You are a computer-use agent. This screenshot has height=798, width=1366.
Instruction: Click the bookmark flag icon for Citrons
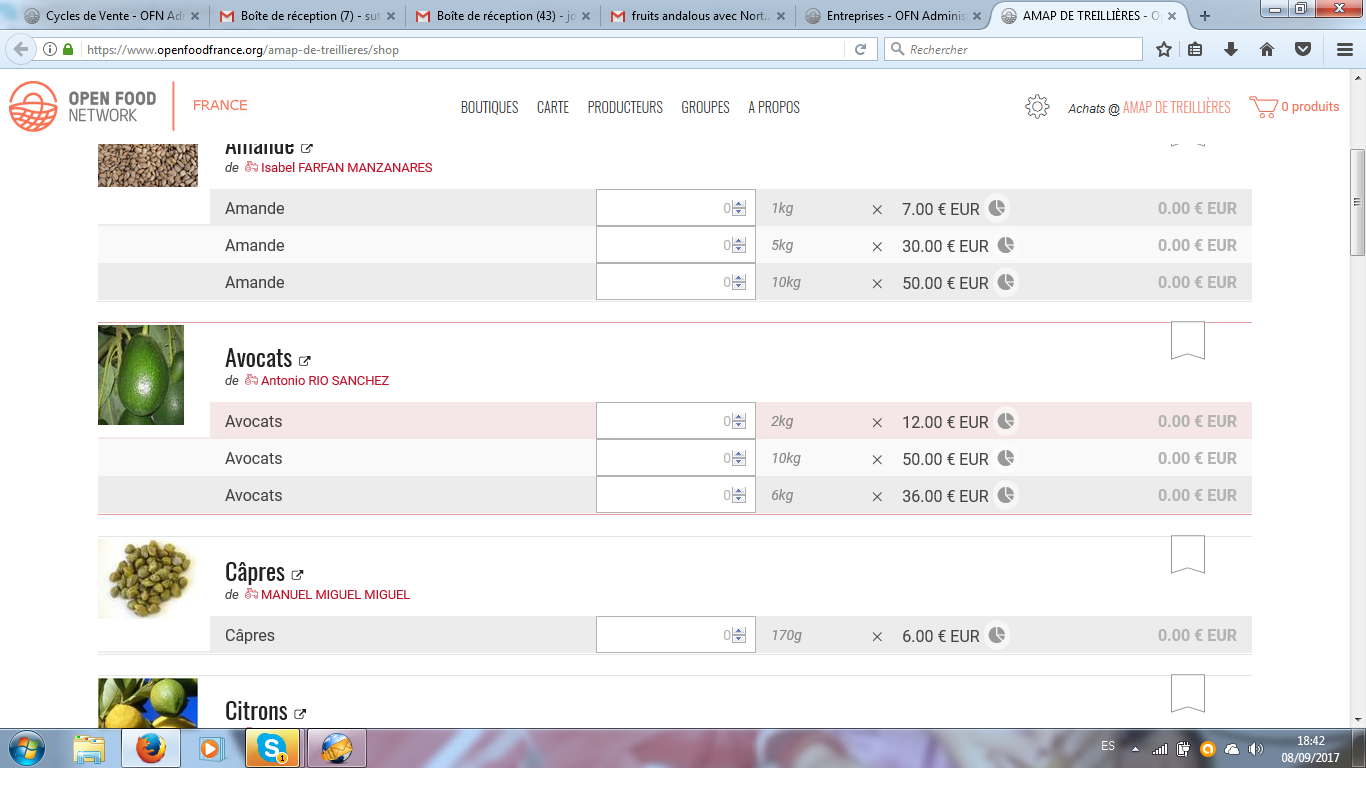pyautogui.click(x=1188, y=693)
